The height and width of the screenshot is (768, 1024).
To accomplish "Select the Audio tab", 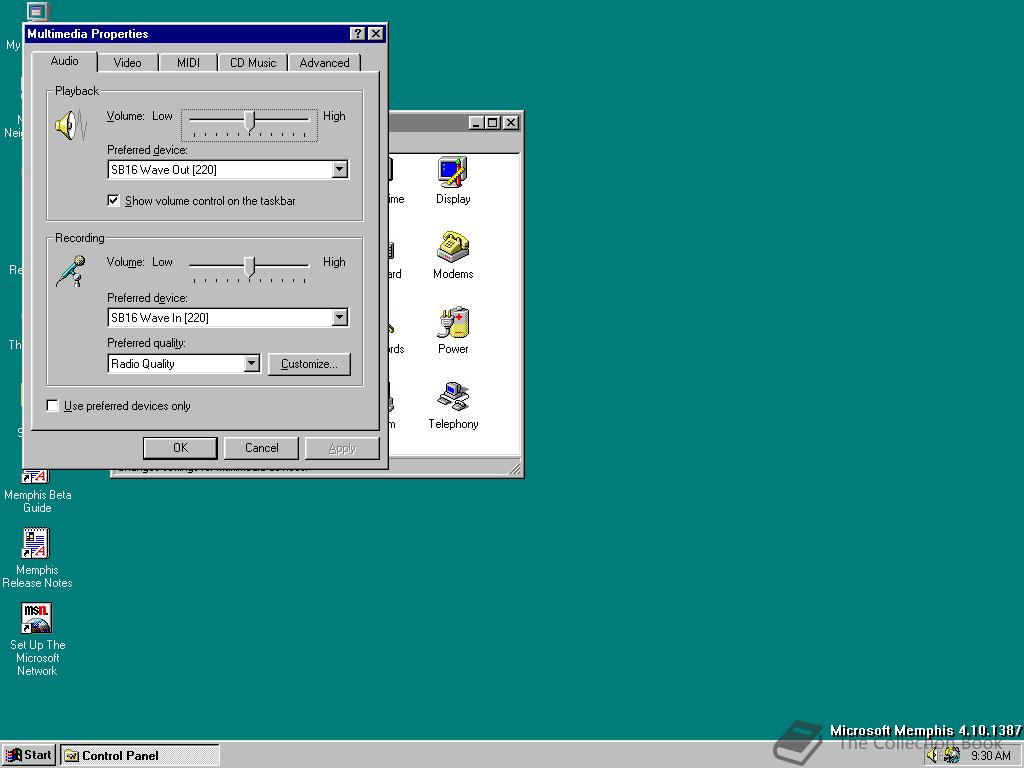I will 65,61.
